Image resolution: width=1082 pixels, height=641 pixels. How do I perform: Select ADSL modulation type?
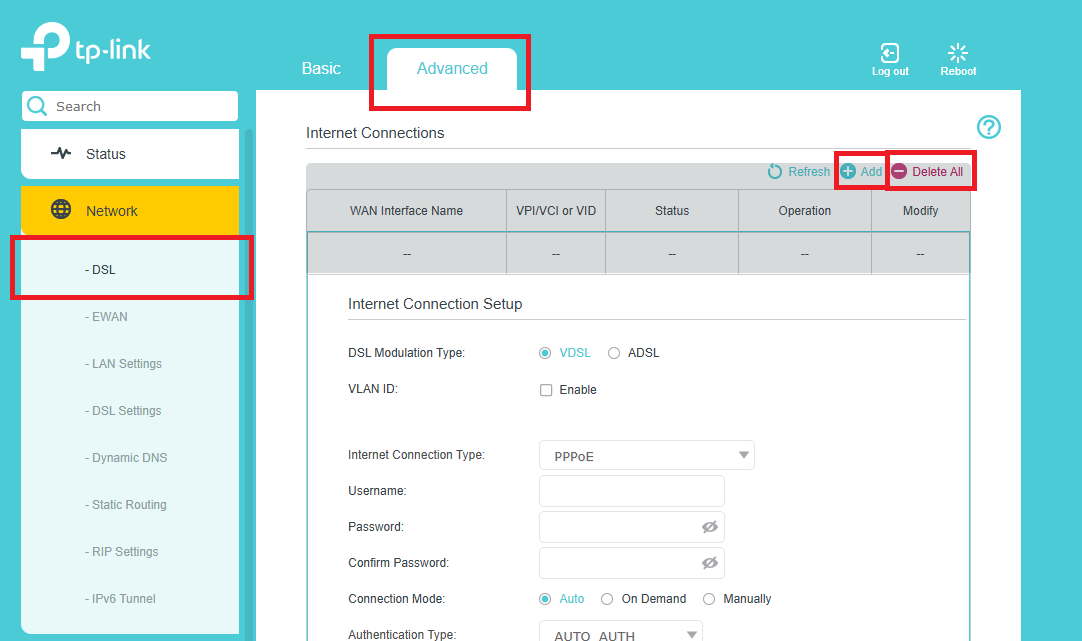613,352
